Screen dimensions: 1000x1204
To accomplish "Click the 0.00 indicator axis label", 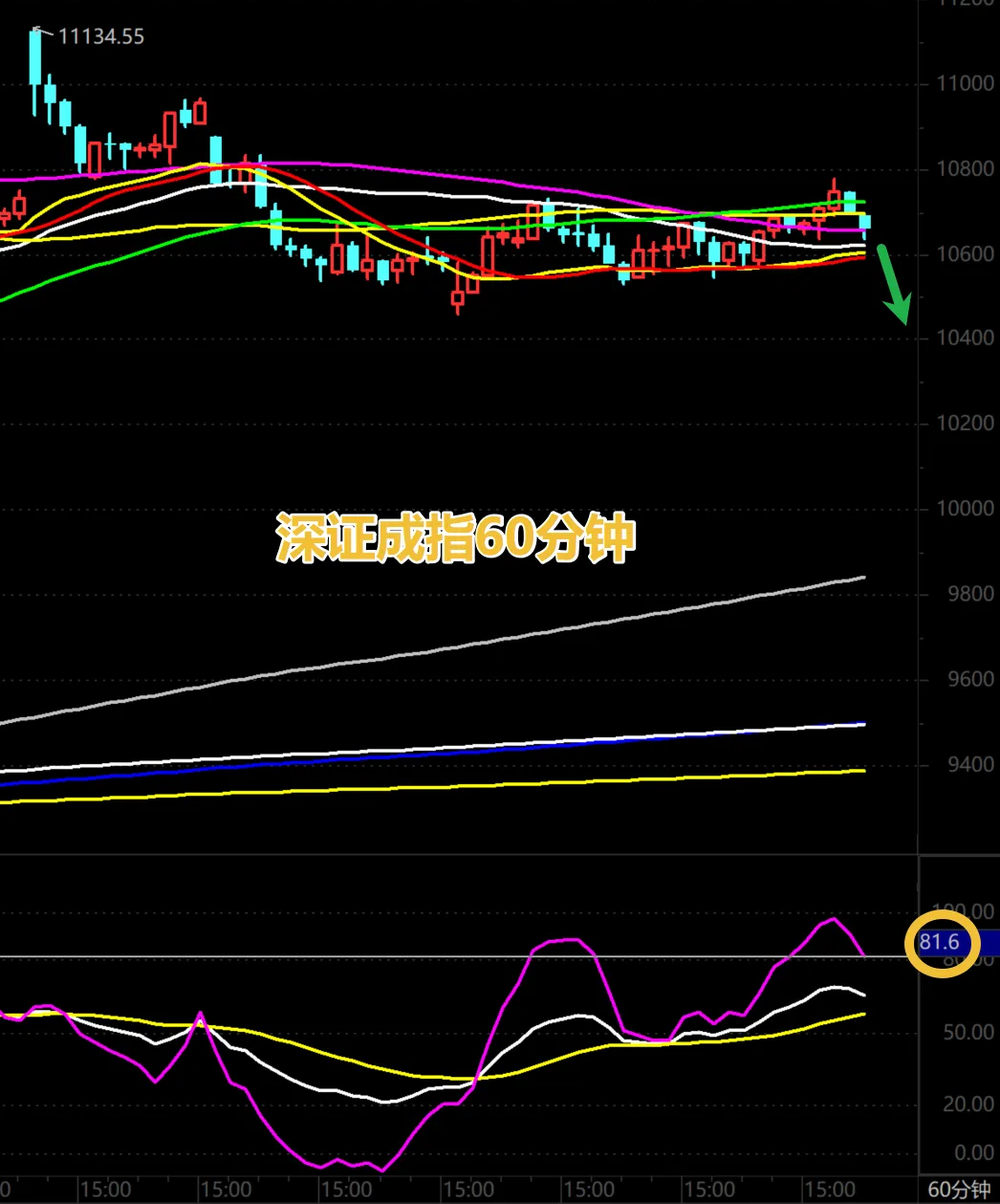I will click(x=974, y=1153).
